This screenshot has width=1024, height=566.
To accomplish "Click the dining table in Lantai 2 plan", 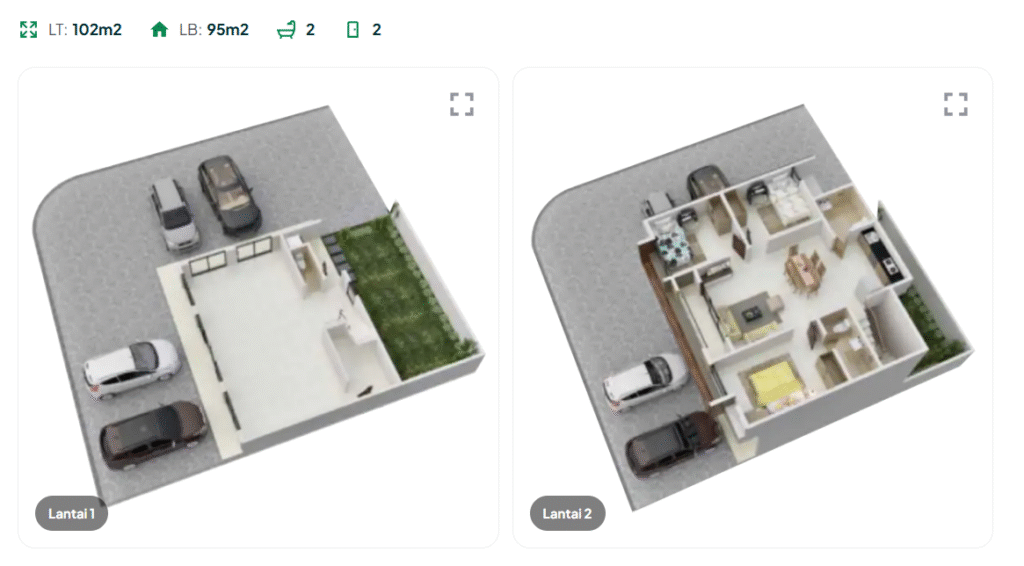I will point(805,269).
